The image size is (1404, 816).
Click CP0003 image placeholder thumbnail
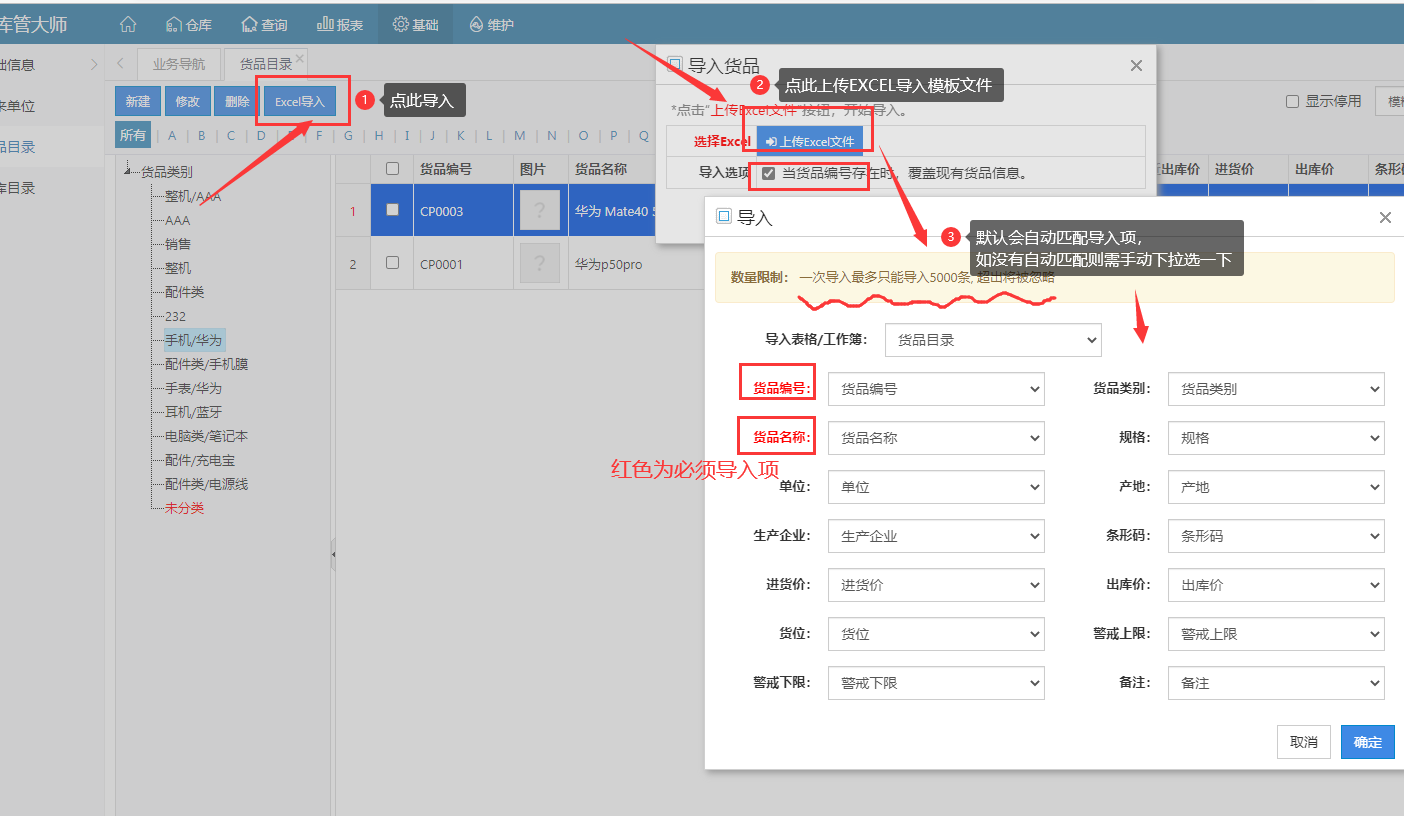point(540,210)
